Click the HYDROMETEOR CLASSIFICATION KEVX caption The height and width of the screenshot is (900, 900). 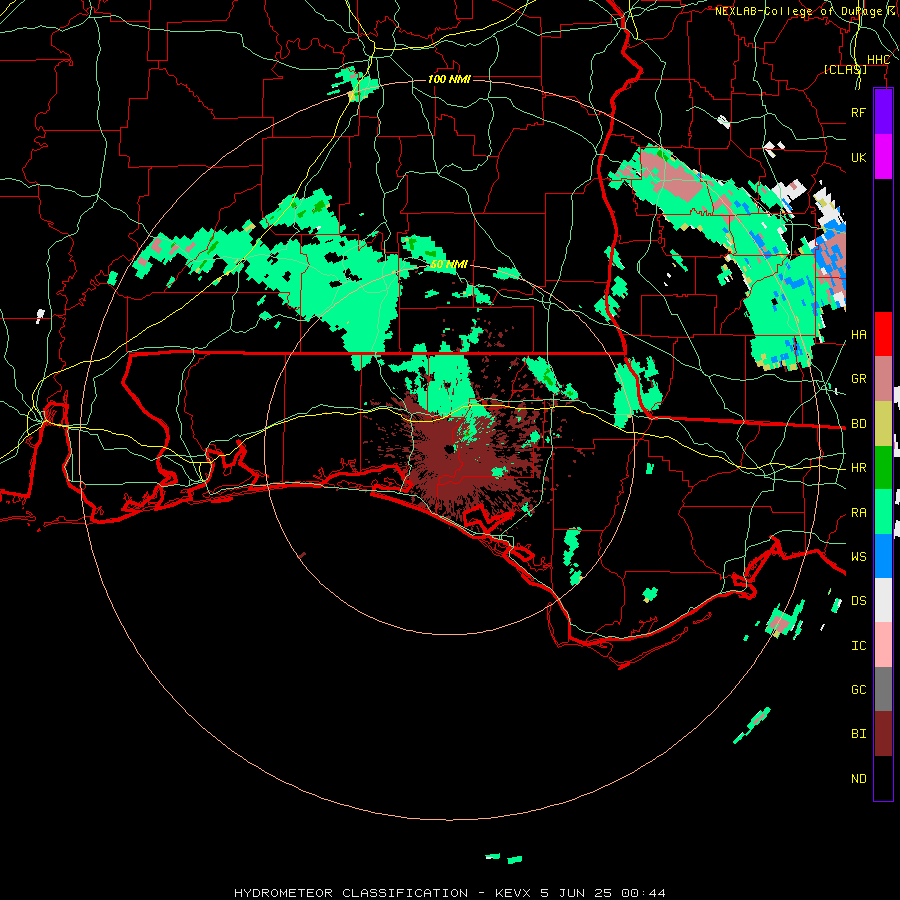click(x=450, y=893)
